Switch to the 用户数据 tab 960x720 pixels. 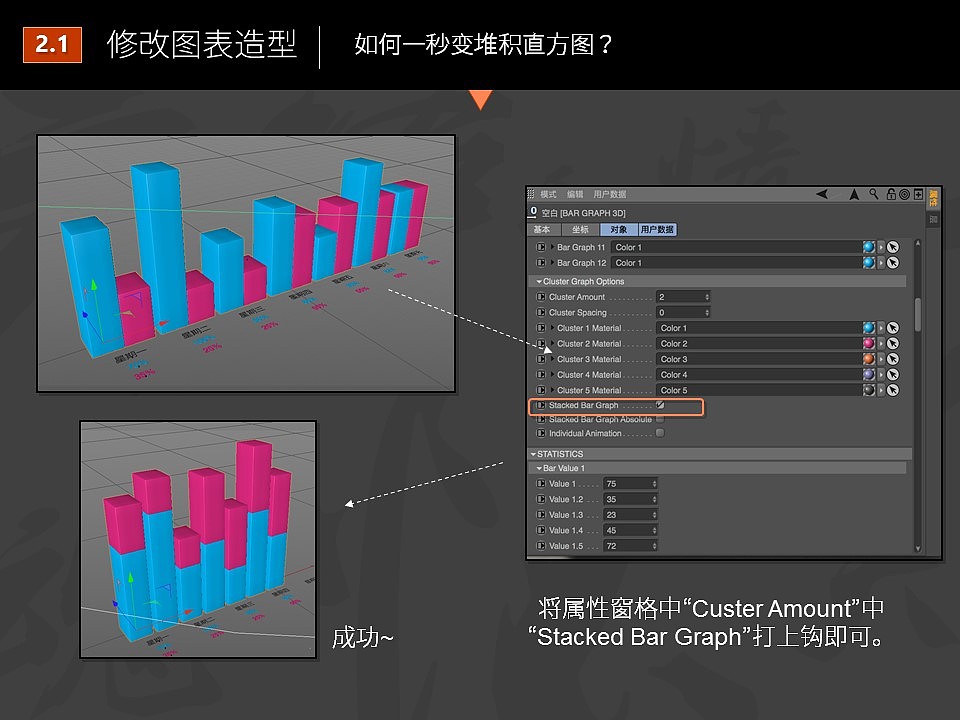[x=658, y=230]
